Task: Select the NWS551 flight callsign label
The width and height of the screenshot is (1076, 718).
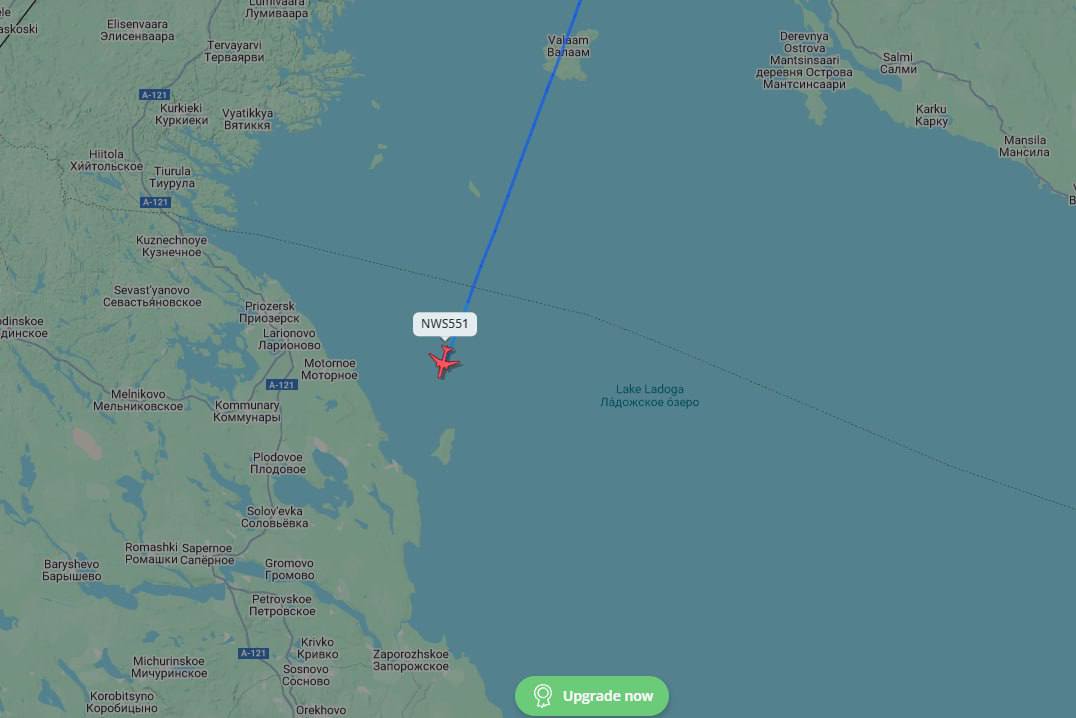Action: (445, 324)
